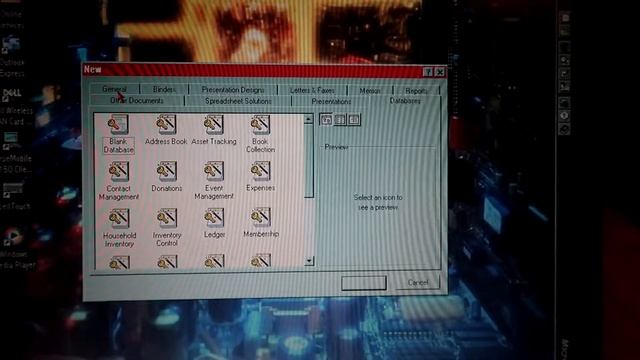640x360 pixels.
Task: Pick the Book Collection template icon
Action: tap(260, 134)
